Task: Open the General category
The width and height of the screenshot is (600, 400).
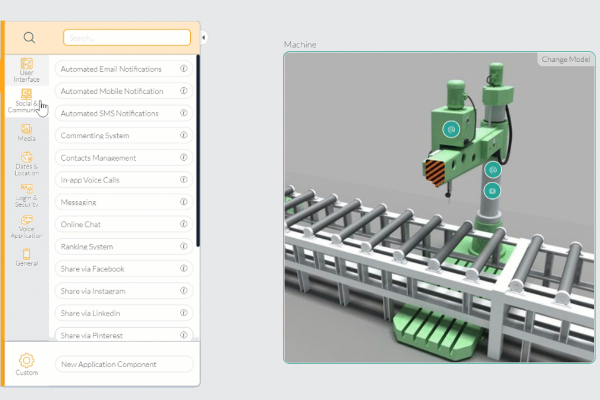Action: 27,257
